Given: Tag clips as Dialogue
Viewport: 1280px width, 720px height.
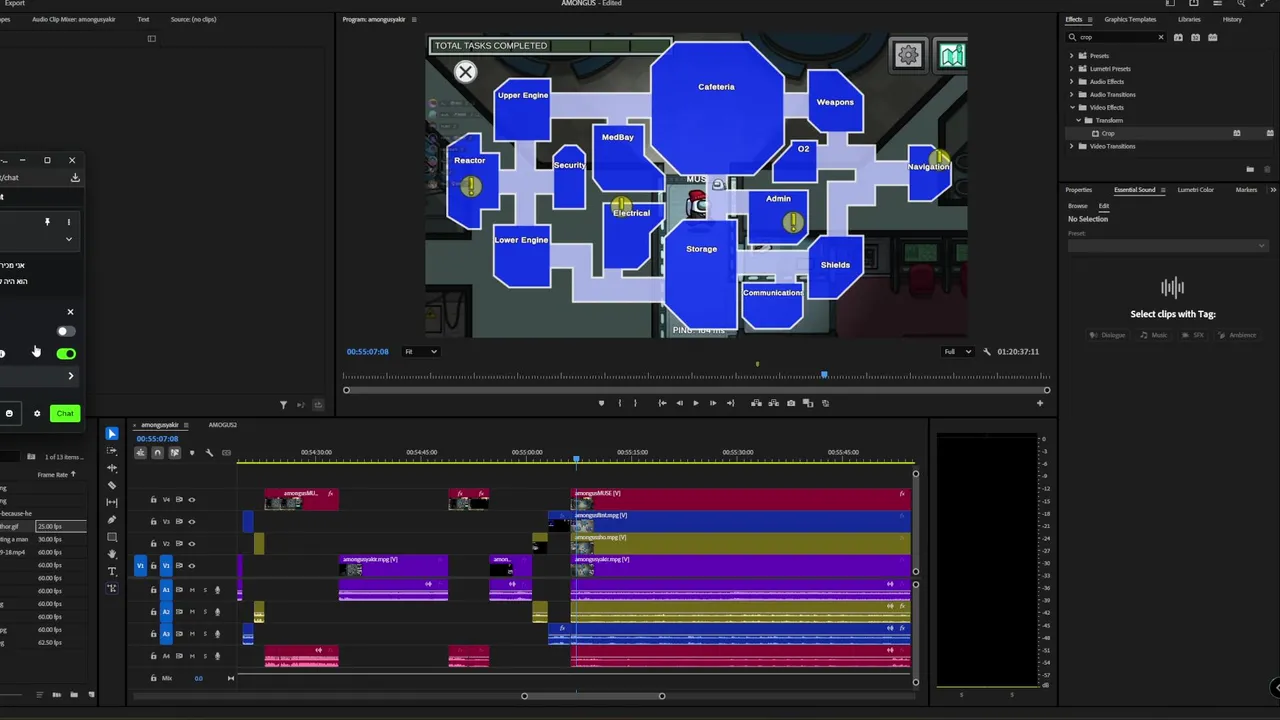Looking at the screenshot, I should 1108,335.
